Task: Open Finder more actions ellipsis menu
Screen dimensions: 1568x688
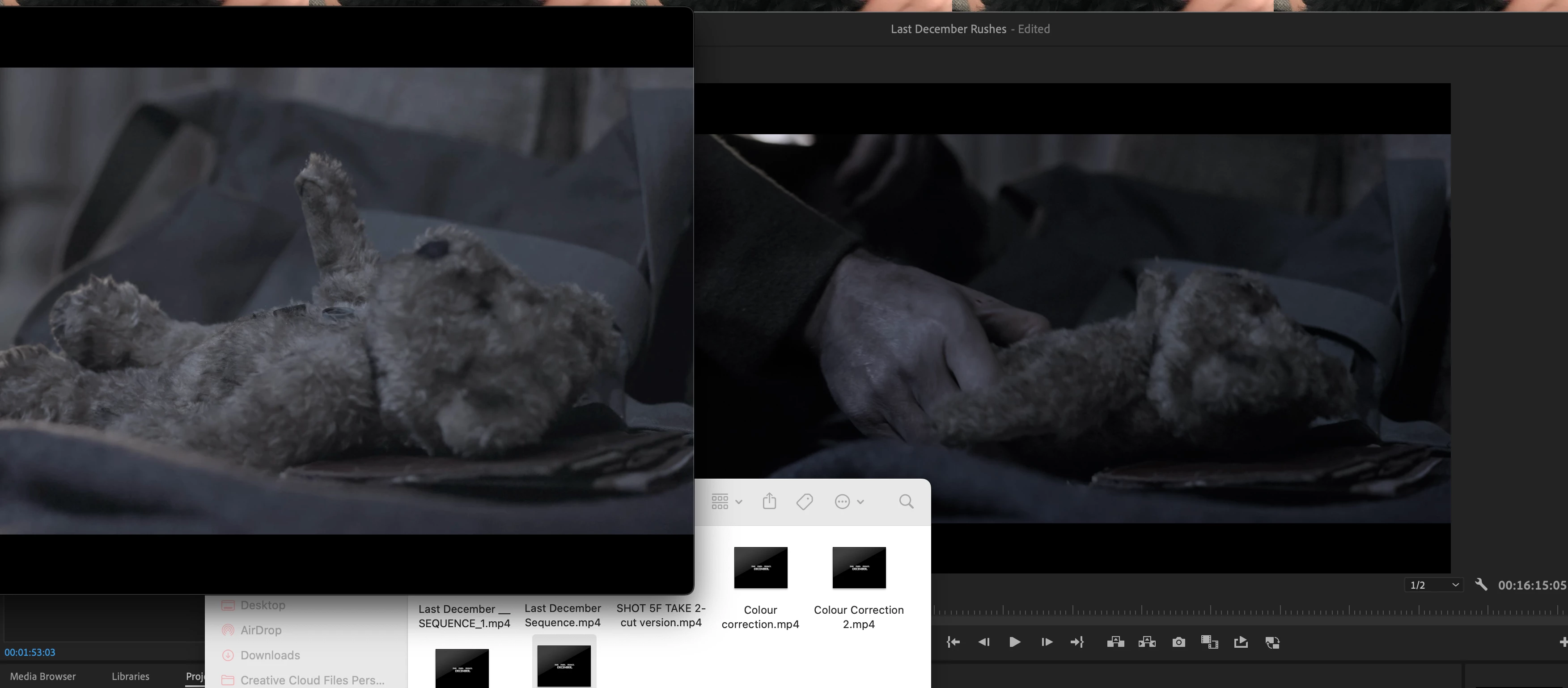Action: [848, 502]
